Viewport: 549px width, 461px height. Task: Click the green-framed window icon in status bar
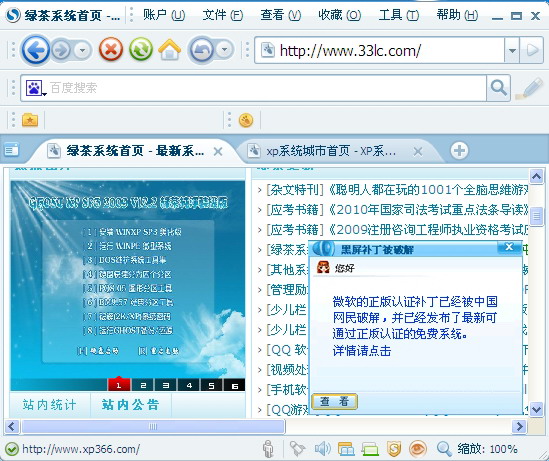point(370,449)
